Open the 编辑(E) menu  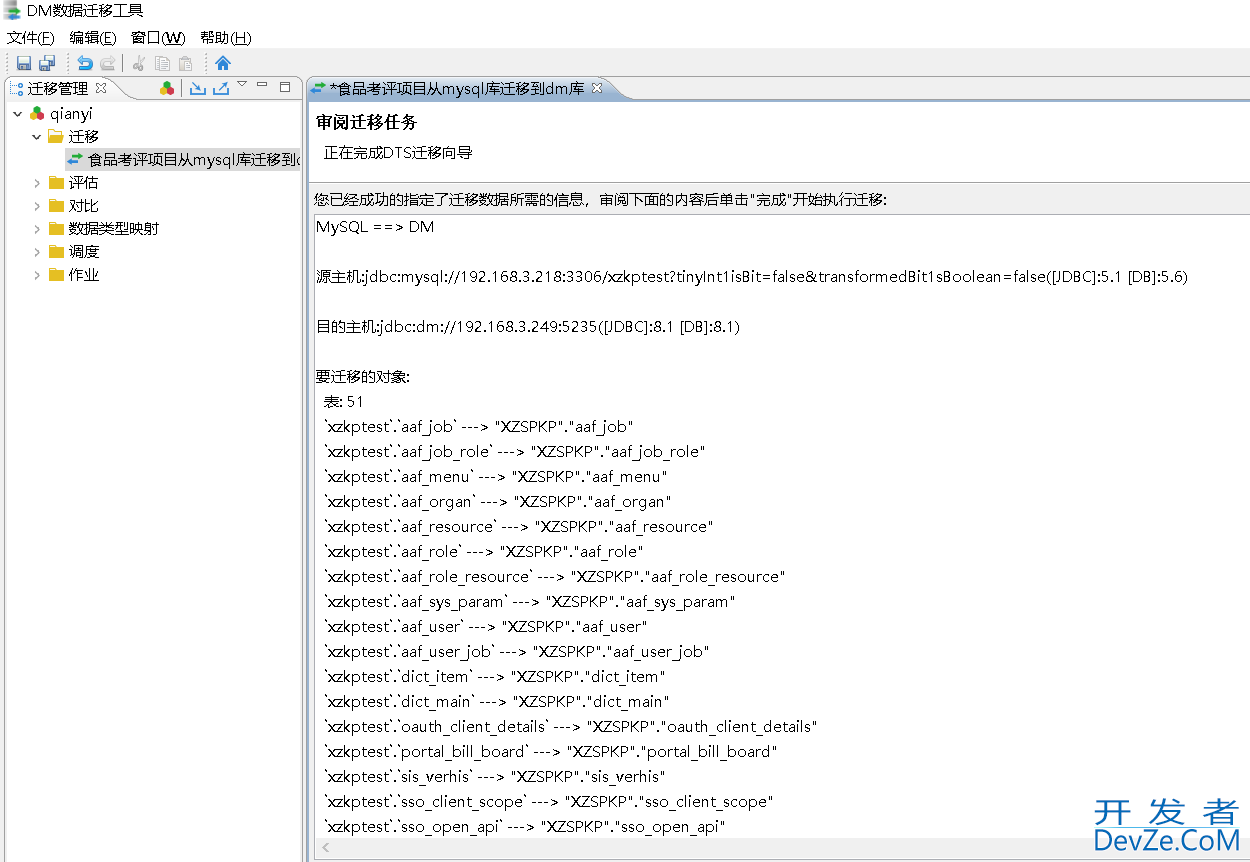pyautogui.click(x=93, y=37)
